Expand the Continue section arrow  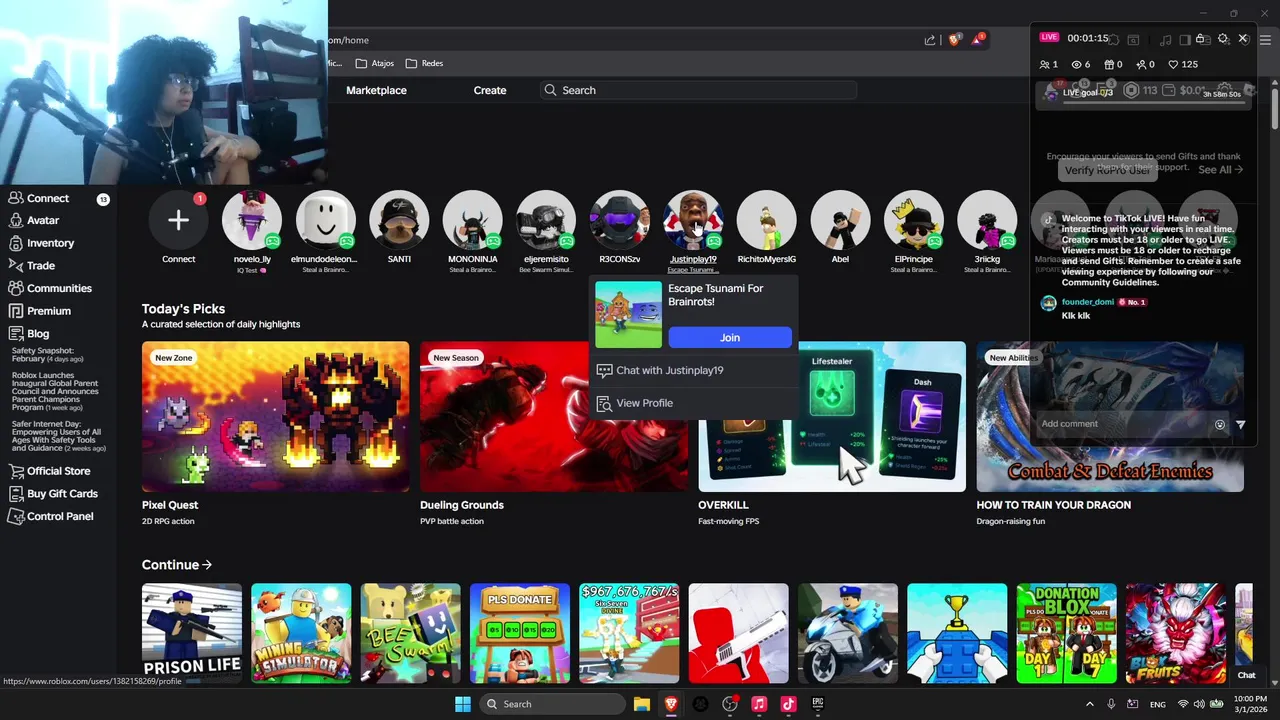[207, 565]
